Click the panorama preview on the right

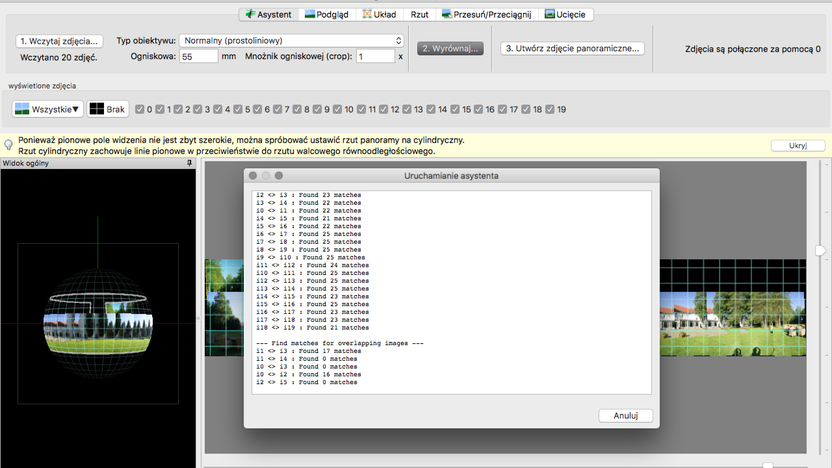click(733, 308)
